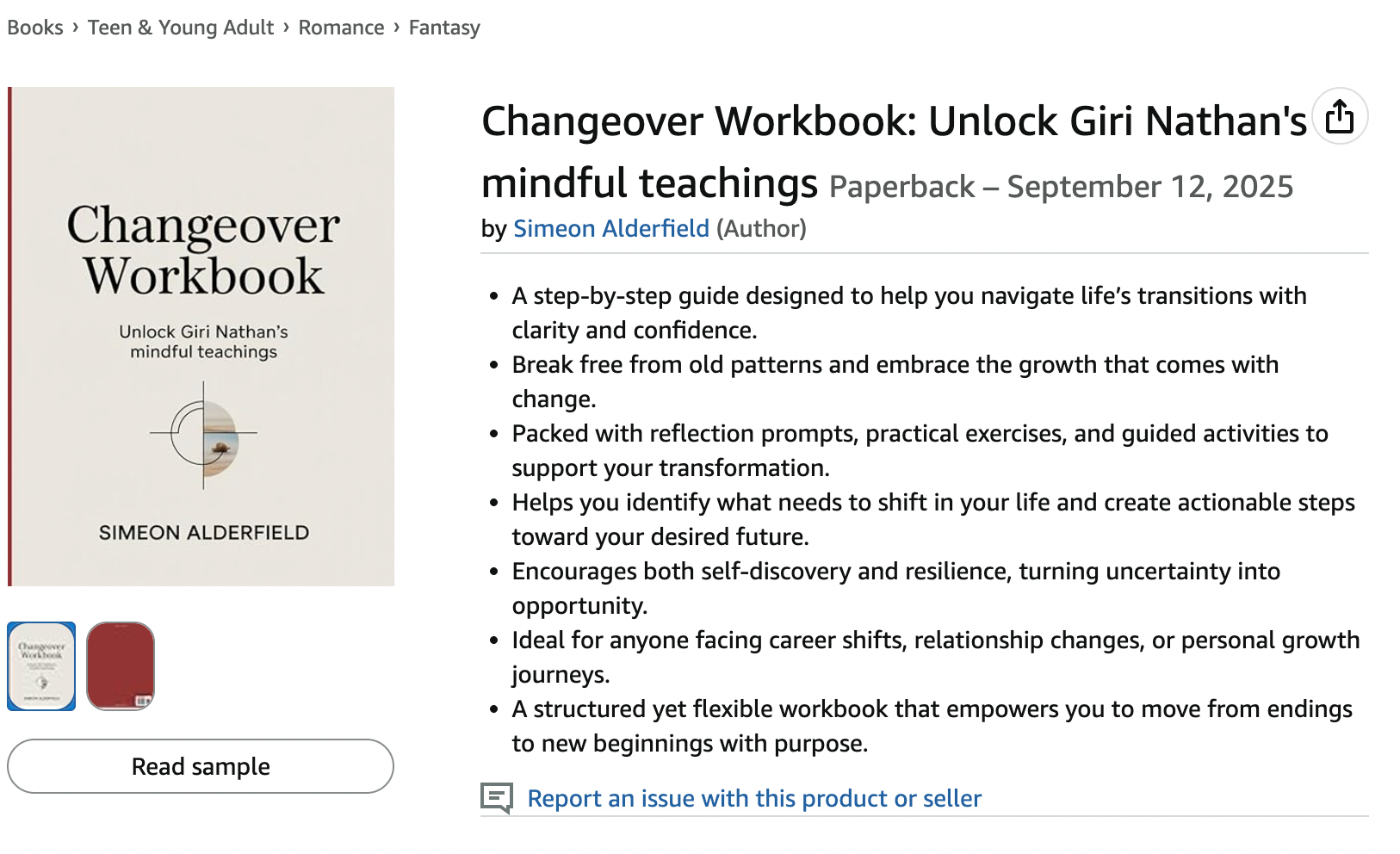Go to Teen & Young Adult breadcrumb
Image resolution: width=1400 pixels, height=854 pixels.
pyautogui.click(x=181, y=28)
